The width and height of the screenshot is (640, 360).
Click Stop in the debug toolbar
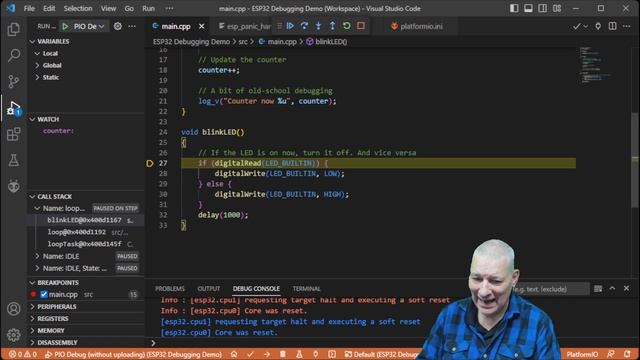[x=361, y=26]
